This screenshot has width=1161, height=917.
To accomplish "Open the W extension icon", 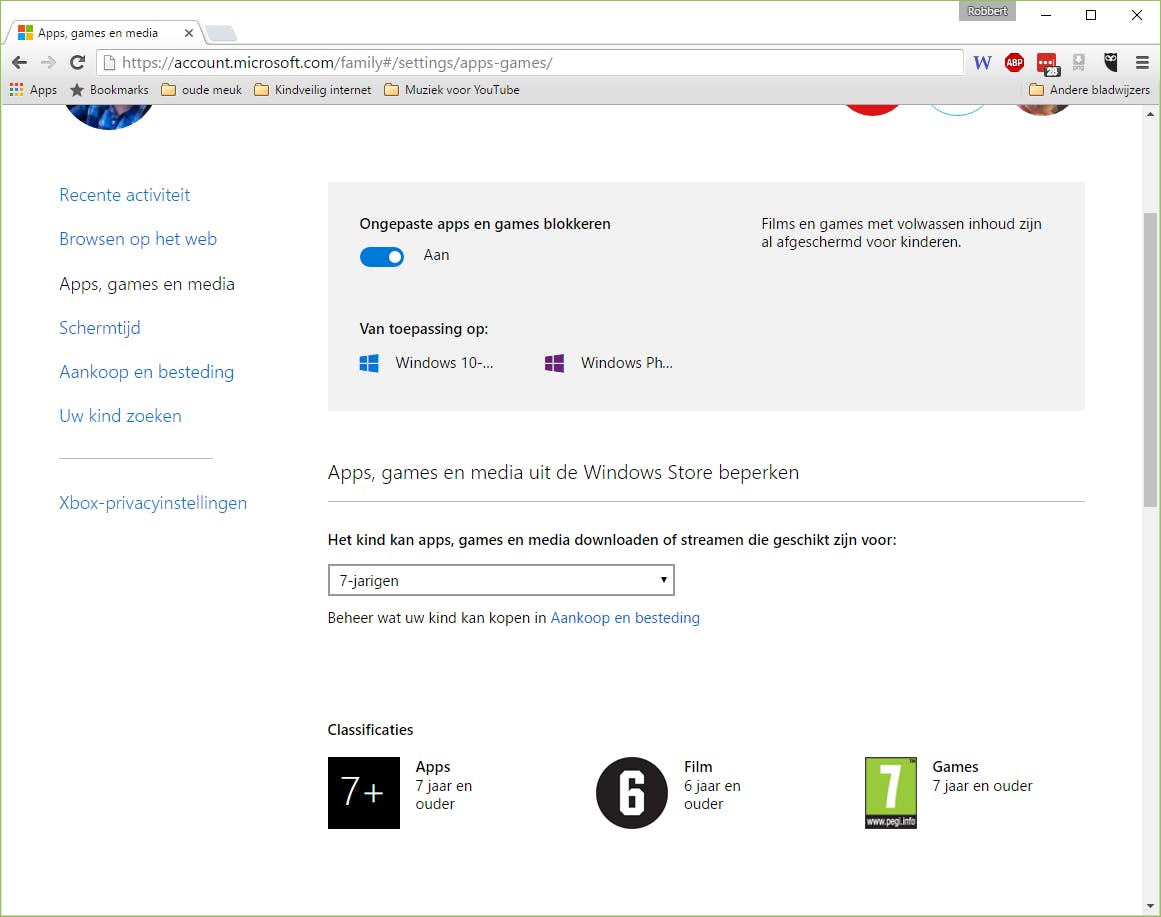I will pyautogui.click(x=982, y=63).
